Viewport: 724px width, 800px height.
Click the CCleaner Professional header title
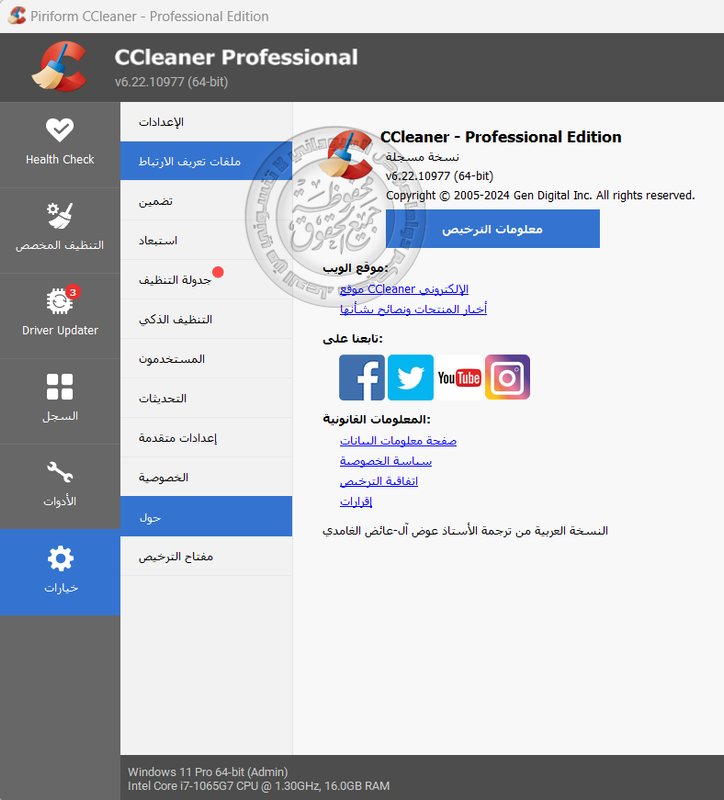[236, 57]
